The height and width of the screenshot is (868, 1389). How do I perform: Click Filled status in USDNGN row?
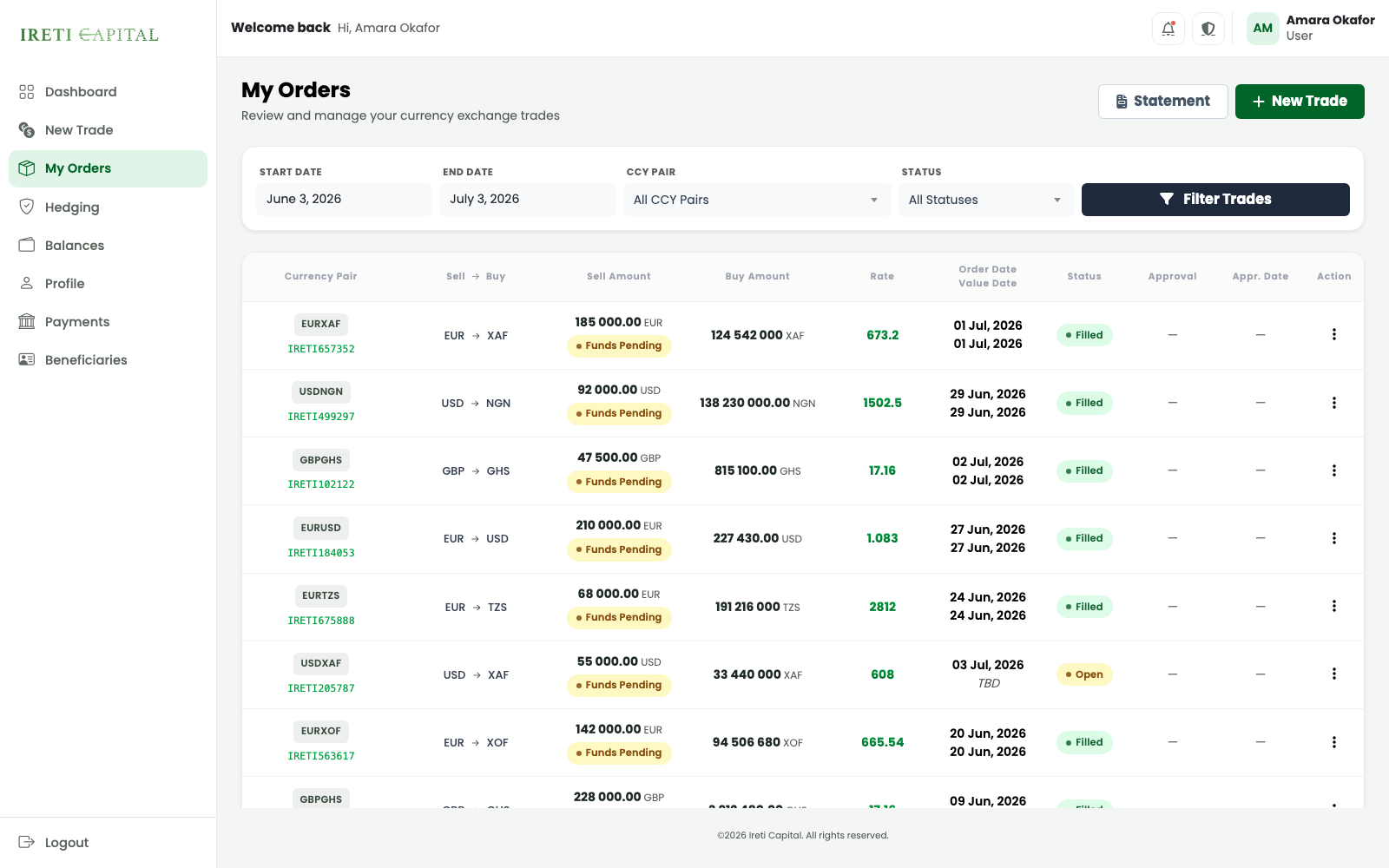(x=1084, y=403)
